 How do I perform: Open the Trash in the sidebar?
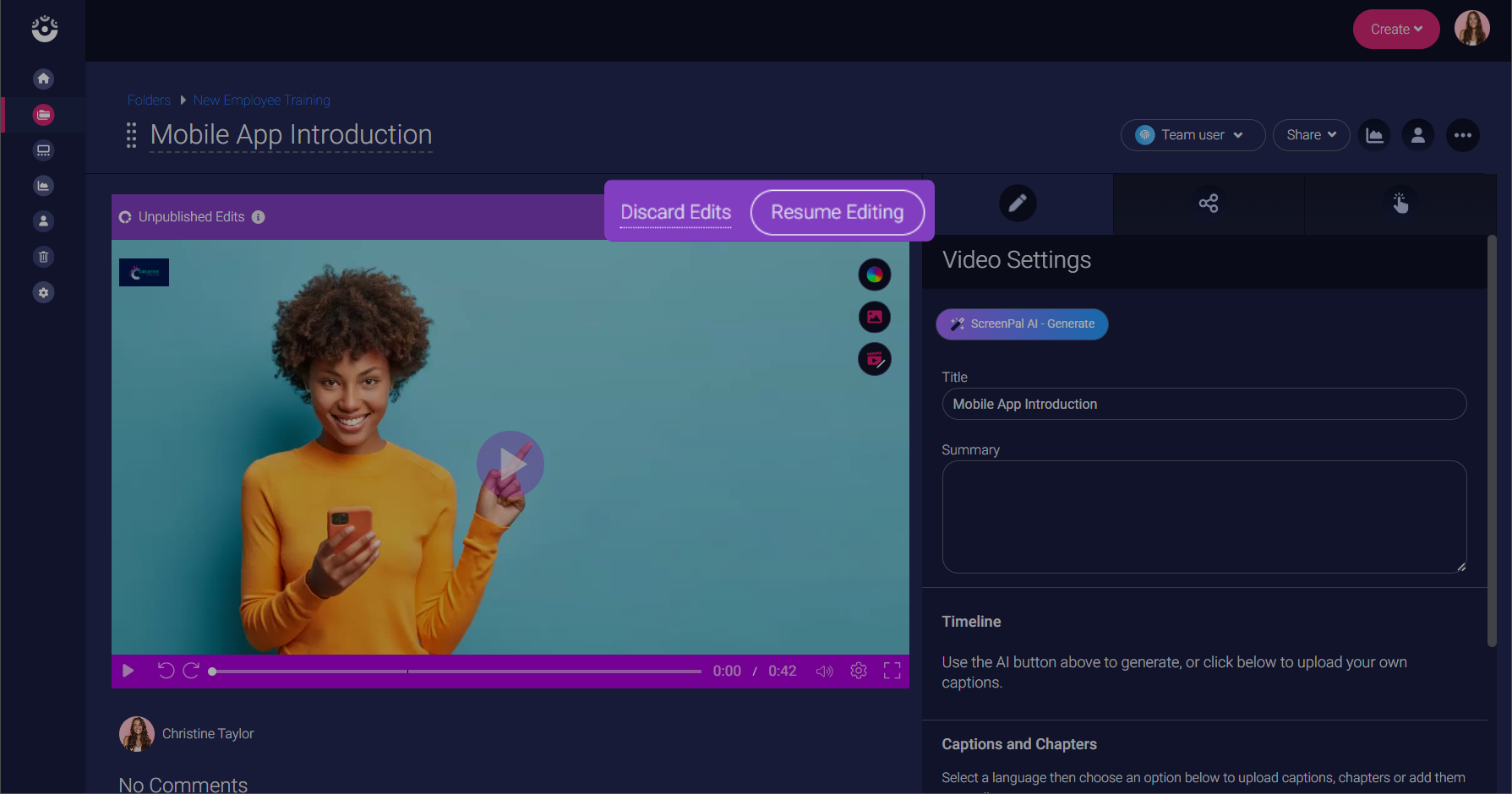point(43,257)
